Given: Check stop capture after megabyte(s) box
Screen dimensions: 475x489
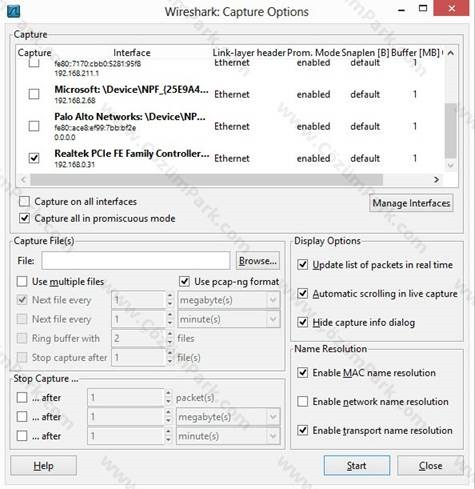Looking at the screenshot, I should click(22, 416).
